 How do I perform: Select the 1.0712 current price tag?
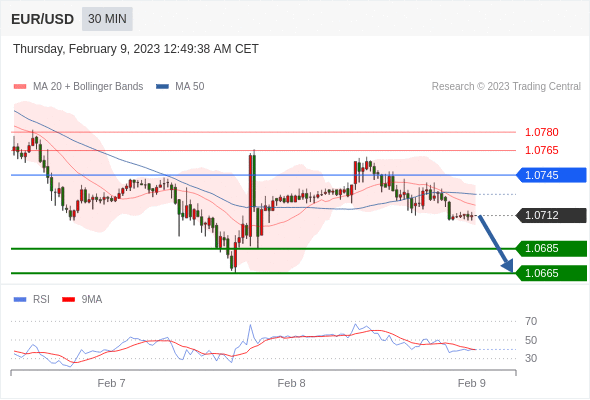pos(551,216)
